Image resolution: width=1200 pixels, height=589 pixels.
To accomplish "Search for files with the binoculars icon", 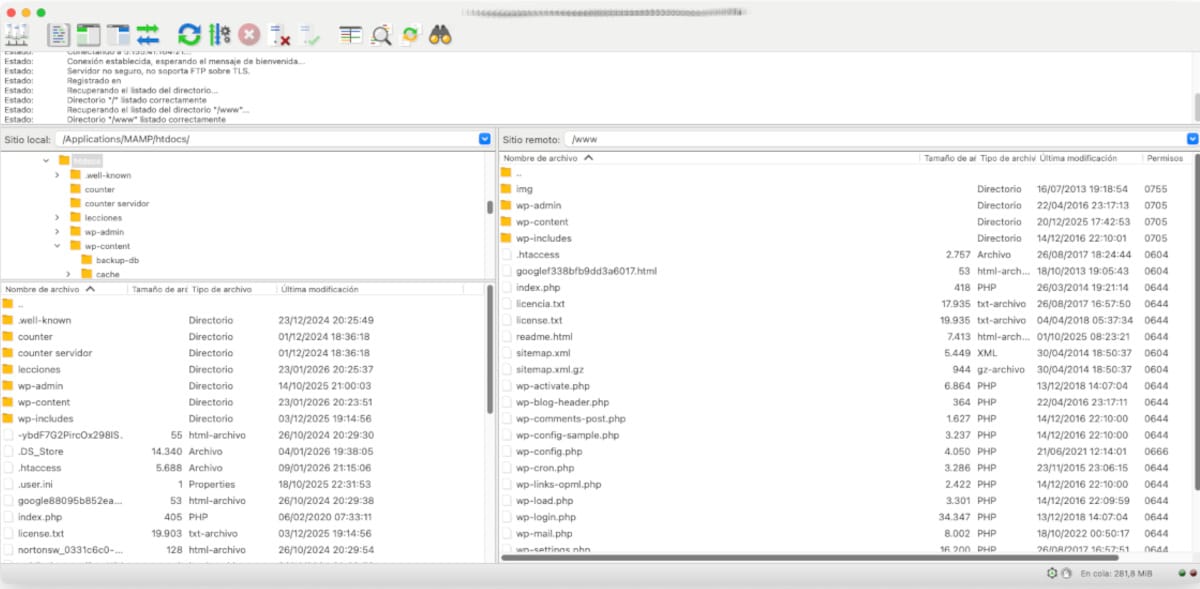I will 441,35.
